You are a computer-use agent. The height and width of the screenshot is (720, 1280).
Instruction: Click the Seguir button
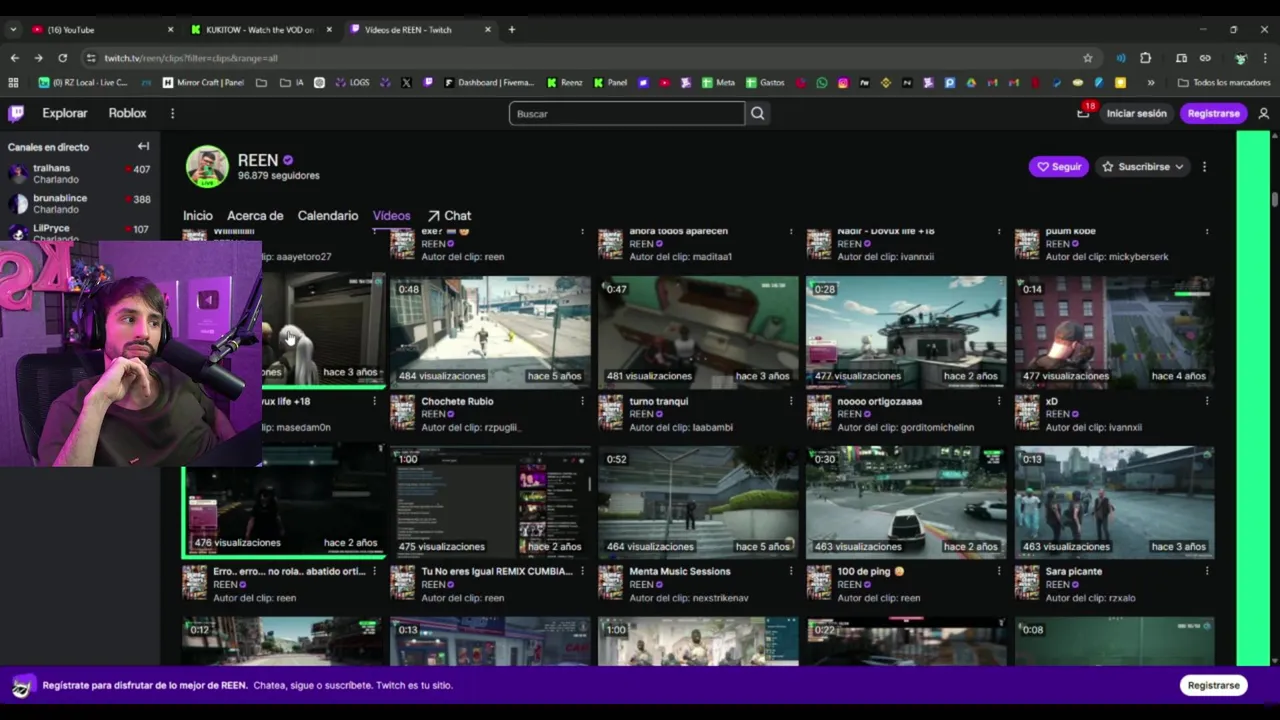tap(1059, 167)
